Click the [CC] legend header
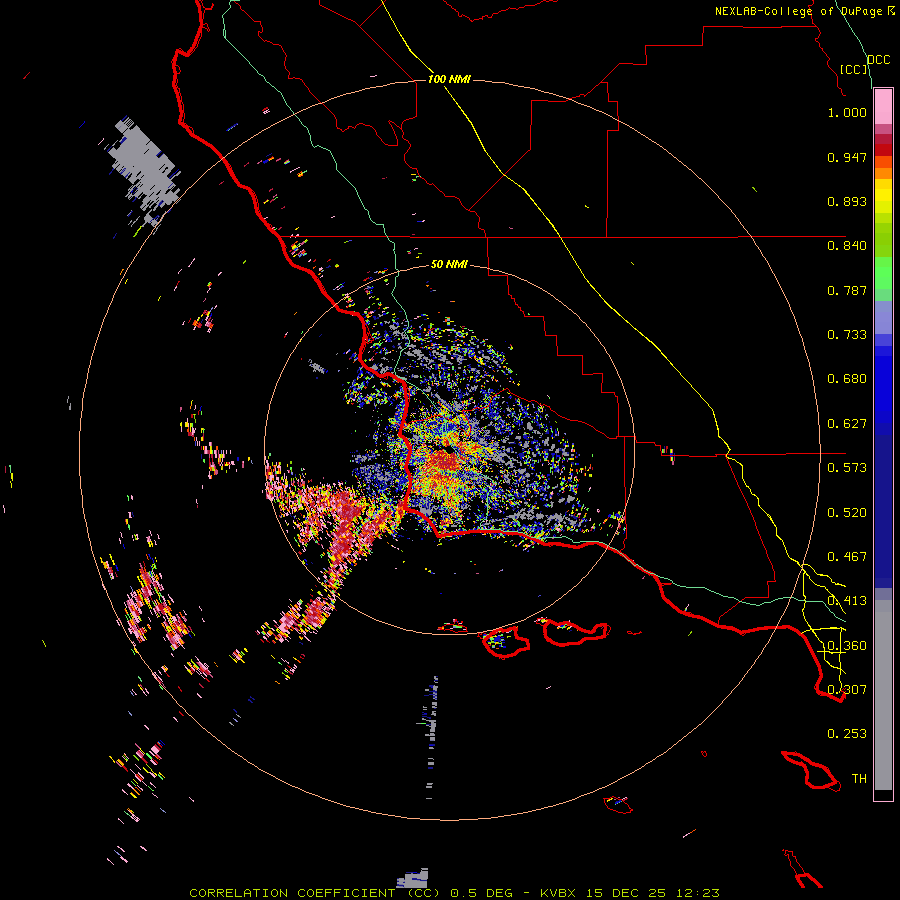The image size is (900, 900). click(x=854, y=69)
